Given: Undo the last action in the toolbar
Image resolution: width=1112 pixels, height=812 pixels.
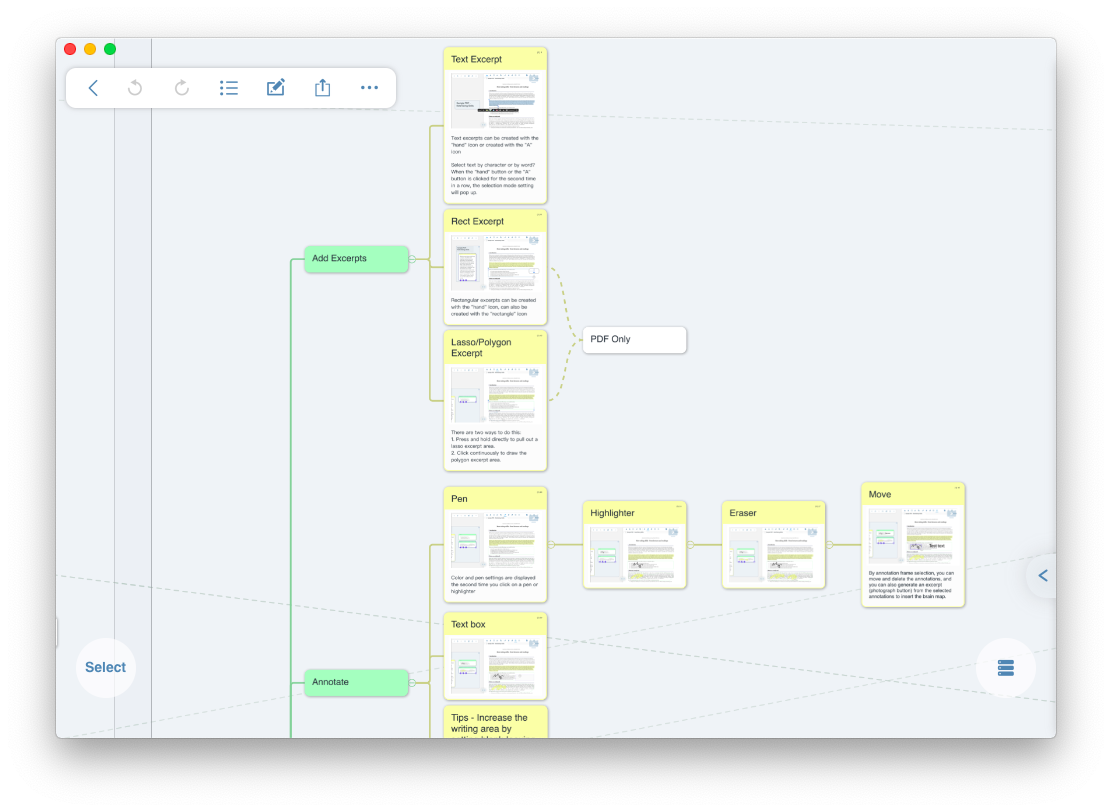Looking at the screenshot, I should (135, 88).
